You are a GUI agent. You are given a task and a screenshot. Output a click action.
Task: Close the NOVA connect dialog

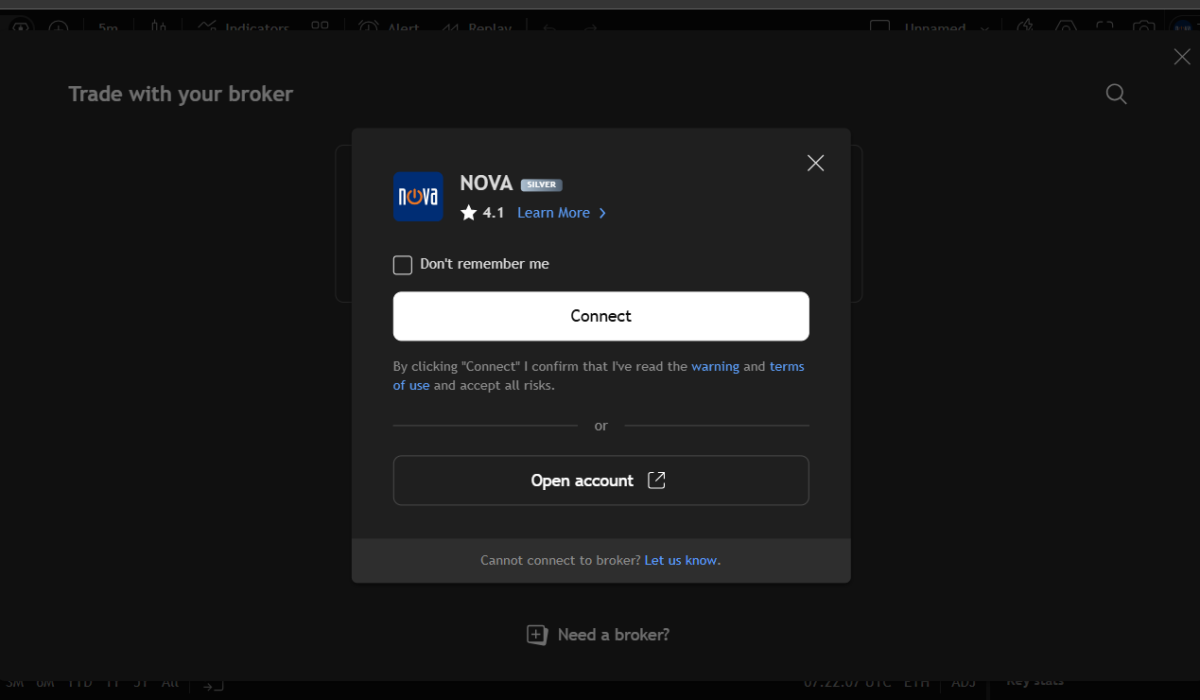click(816, 163)
